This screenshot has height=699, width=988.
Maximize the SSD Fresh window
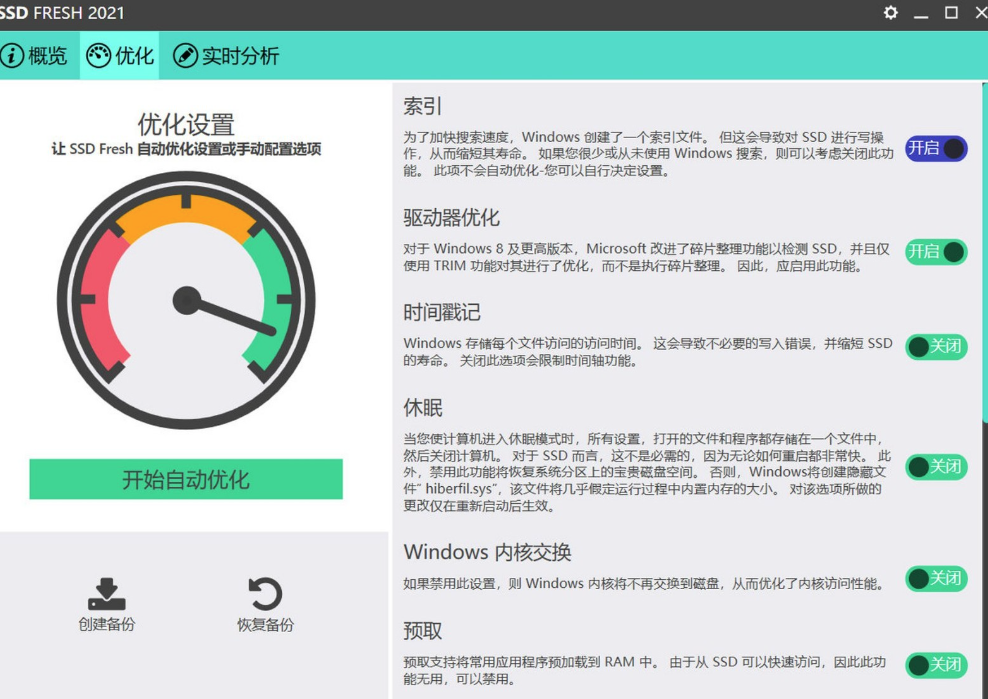coord(951,13)
